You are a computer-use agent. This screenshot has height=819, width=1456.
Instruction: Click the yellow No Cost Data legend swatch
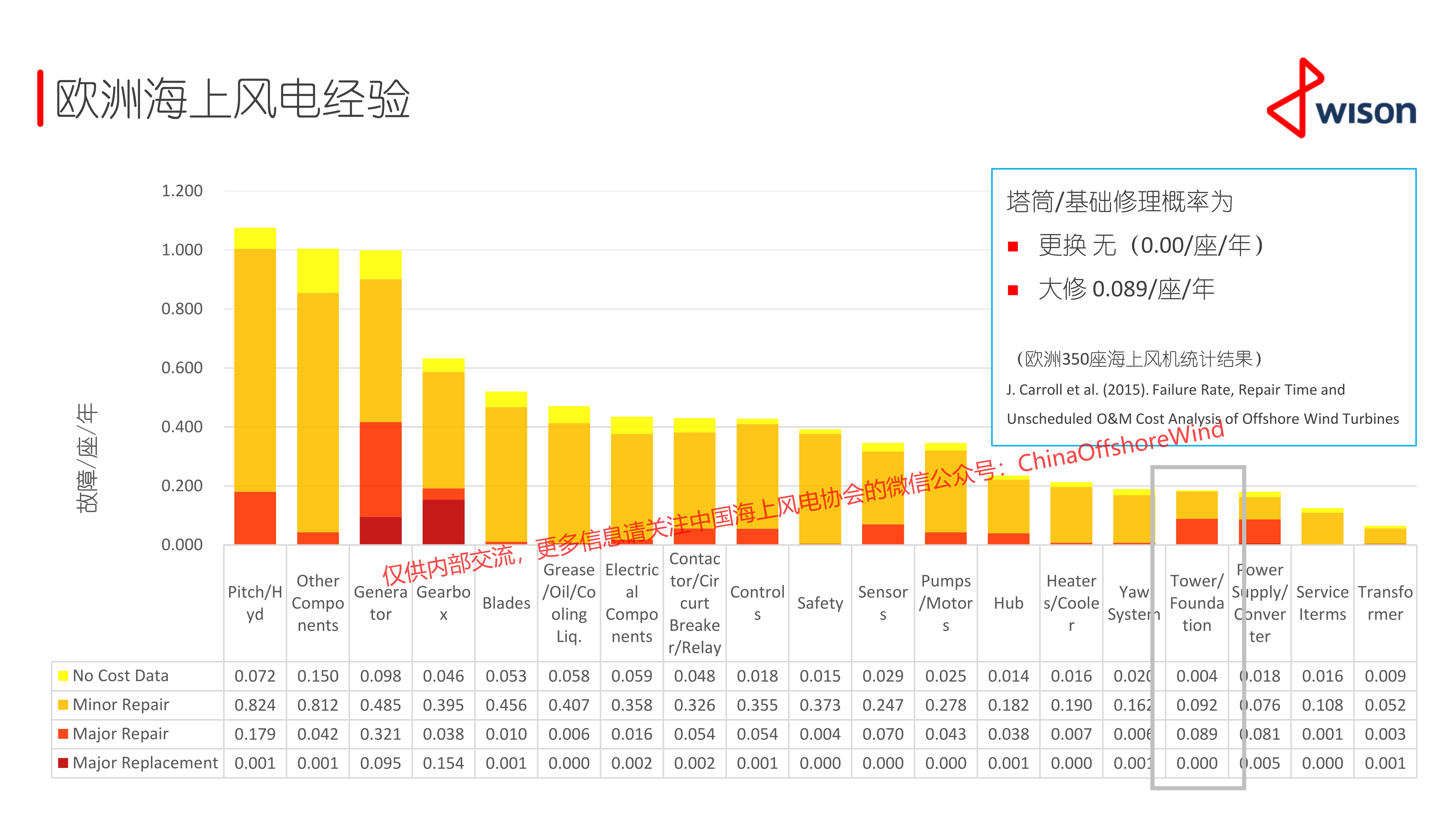[63, 676]
